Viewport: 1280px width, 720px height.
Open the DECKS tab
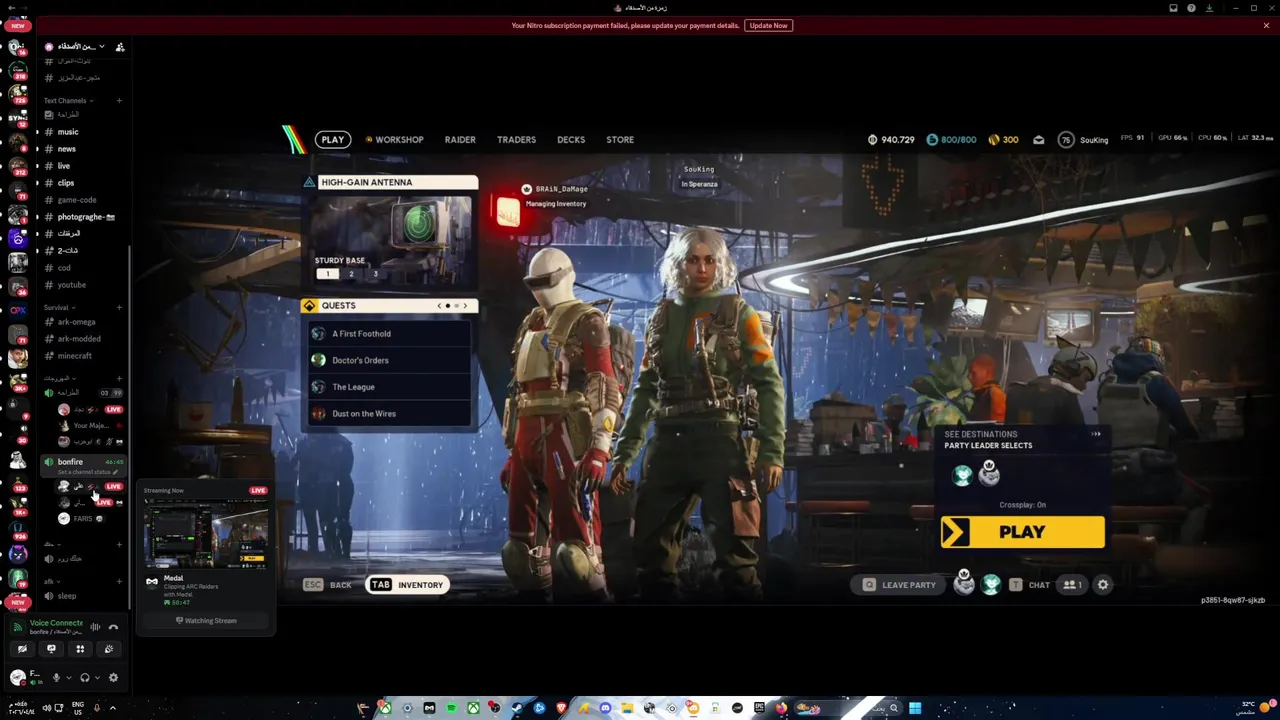tap(571, 140)
